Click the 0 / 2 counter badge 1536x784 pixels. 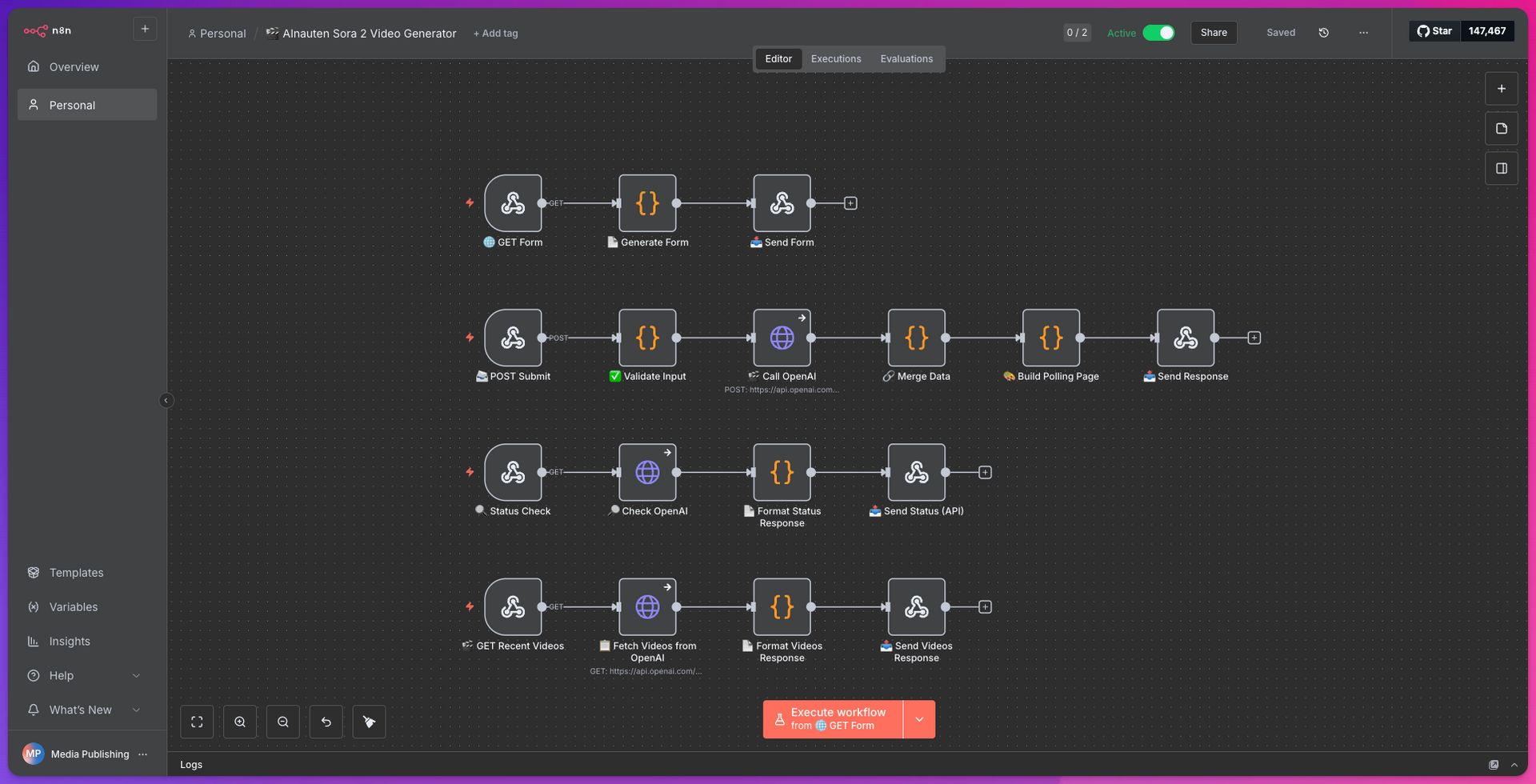pos(1077,33)
